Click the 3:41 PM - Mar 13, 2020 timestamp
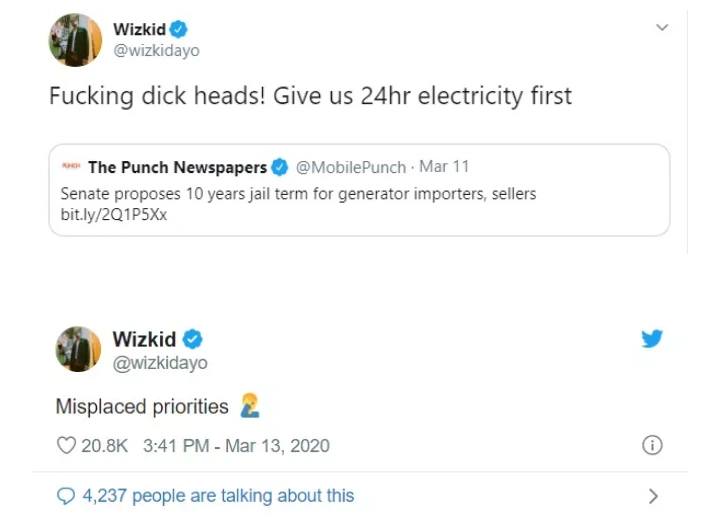The image size is (720, 518). [236, 446]
